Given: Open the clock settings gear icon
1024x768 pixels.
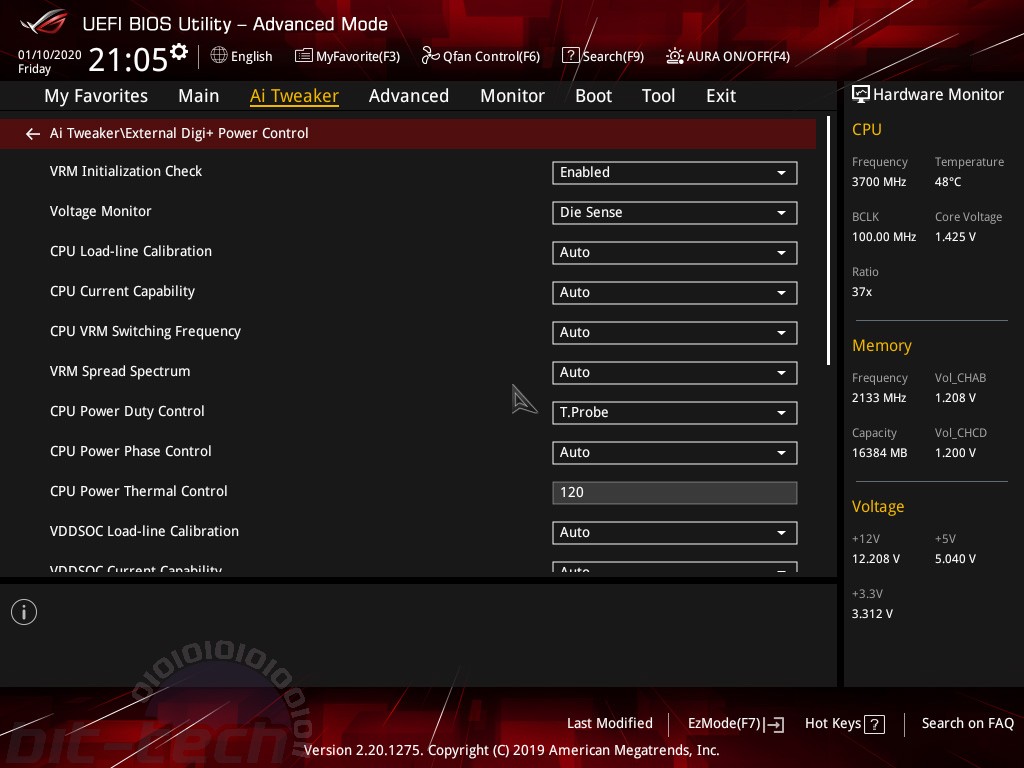Looking at the screenshot, I should [178, 52].
